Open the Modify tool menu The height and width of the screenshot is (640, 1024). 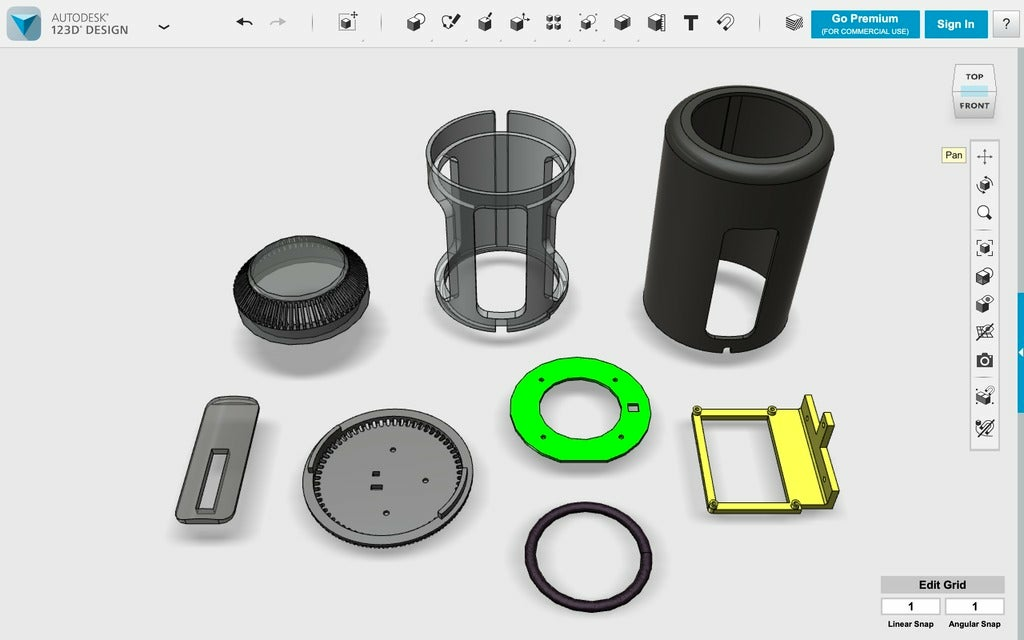(519, 23)
